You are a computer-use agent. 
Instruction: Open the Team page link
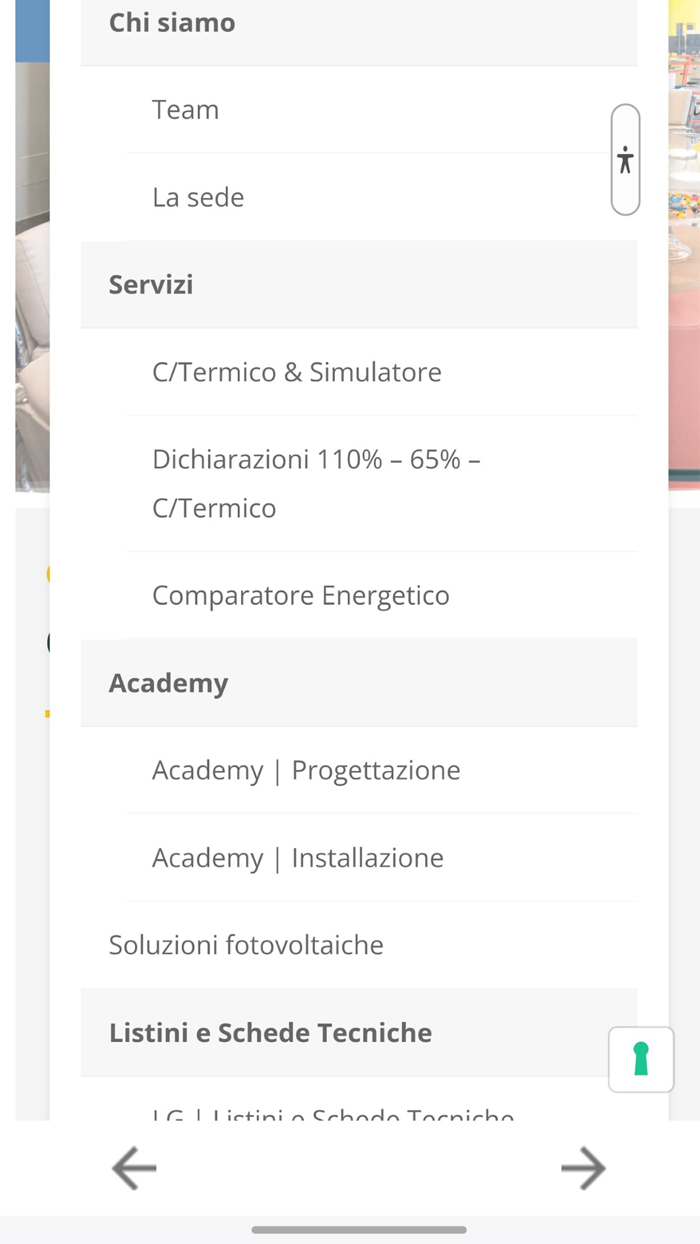click(x=185, y=109)
